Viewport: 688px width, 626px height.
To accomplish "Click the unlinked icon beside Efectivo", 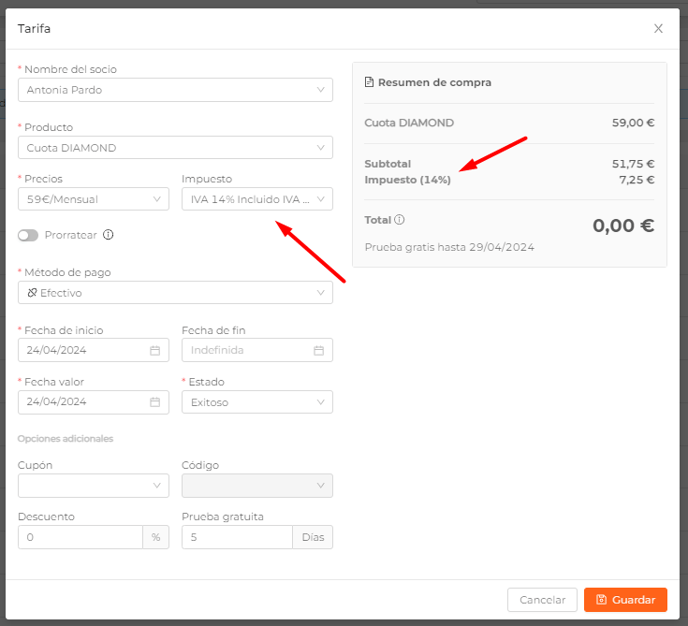I will (x=32, y=293).
